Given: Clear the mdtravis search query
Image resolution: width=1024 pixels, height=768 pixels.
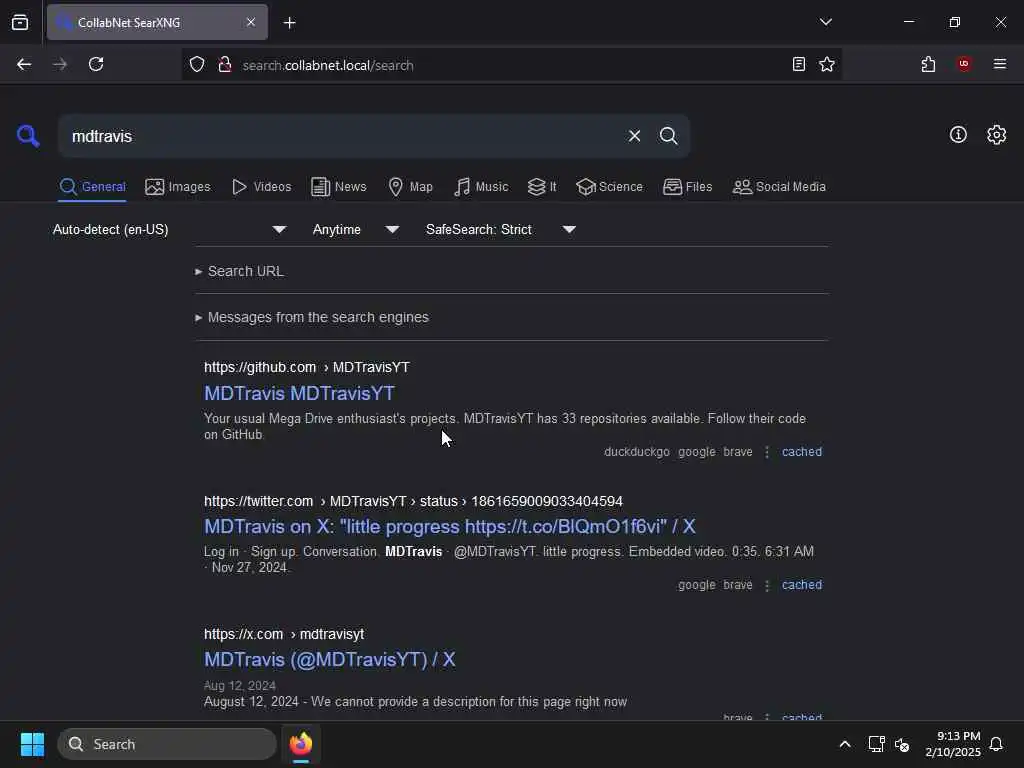Looking at the screenshot, I should (x=634, y=136).
